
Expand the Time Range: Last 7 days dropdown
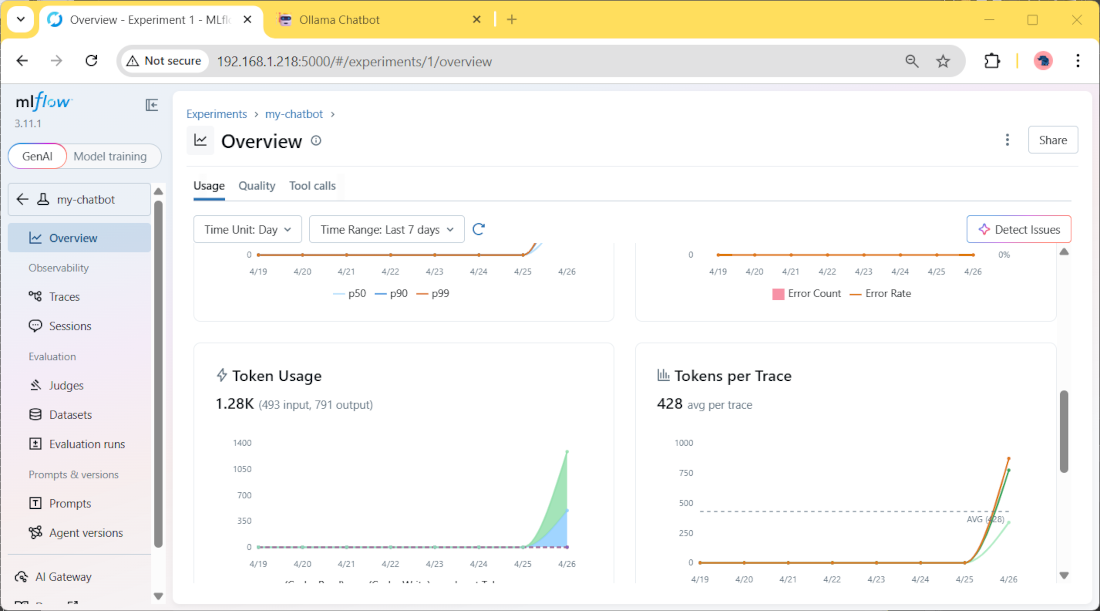coord(386,230)
